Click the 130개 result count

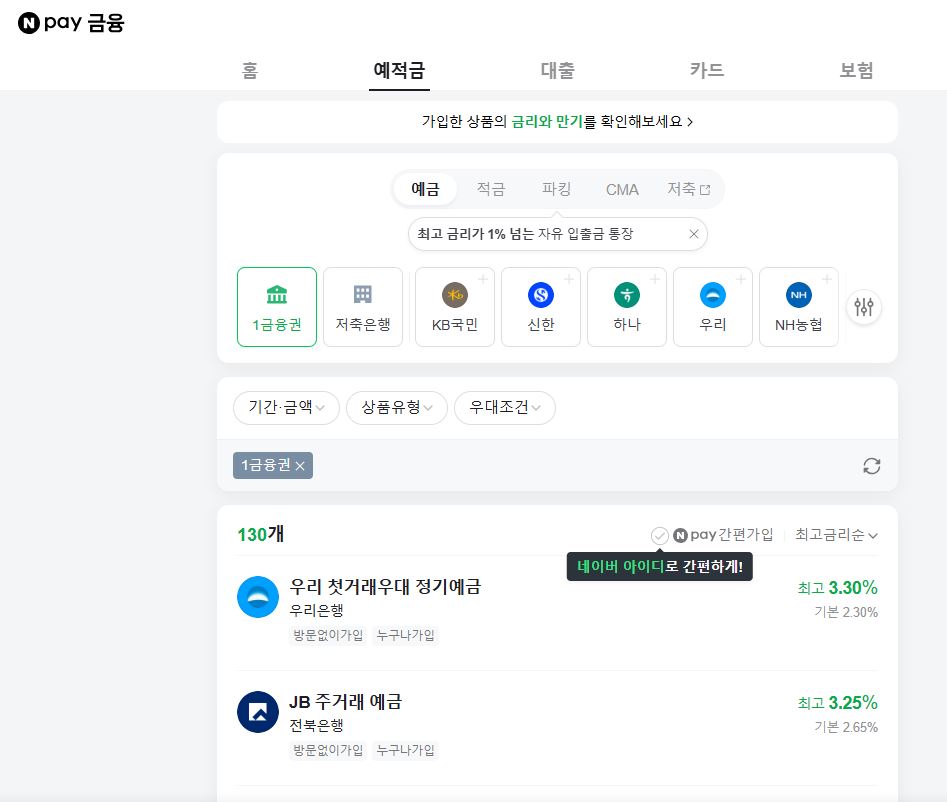260,534
